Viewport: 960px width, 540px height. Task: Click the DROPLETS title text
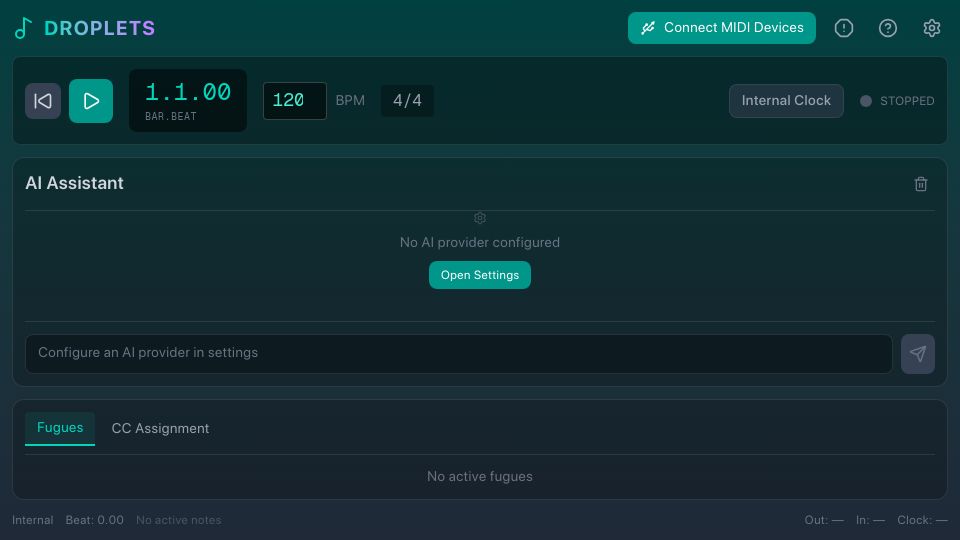tap(100, 28)
